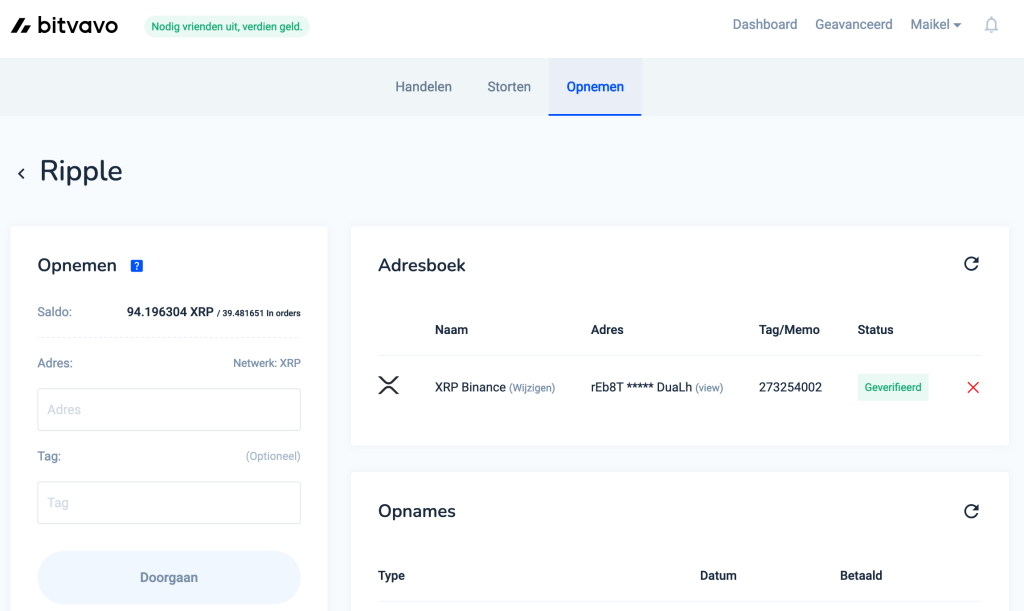Screen dimensions: 1024x611
Task: View the full XRP address
Action: [x=709, y=388]
